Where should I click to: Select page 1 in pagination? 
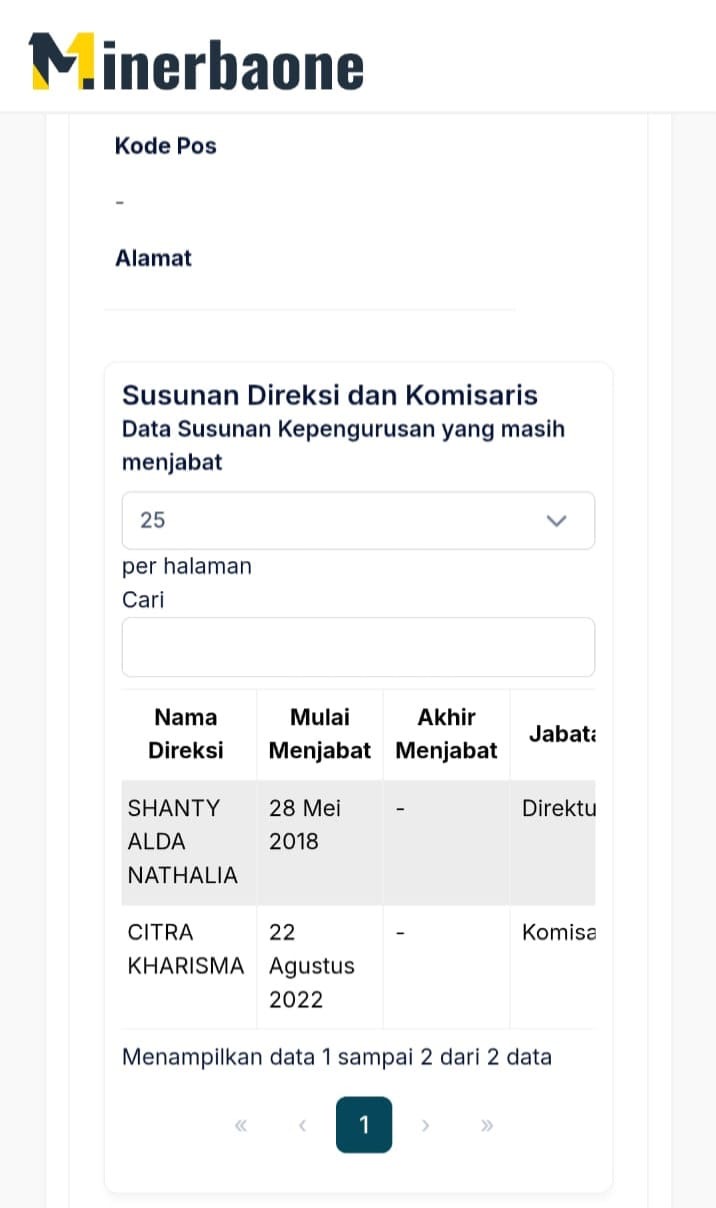[x=364, y=1125]
